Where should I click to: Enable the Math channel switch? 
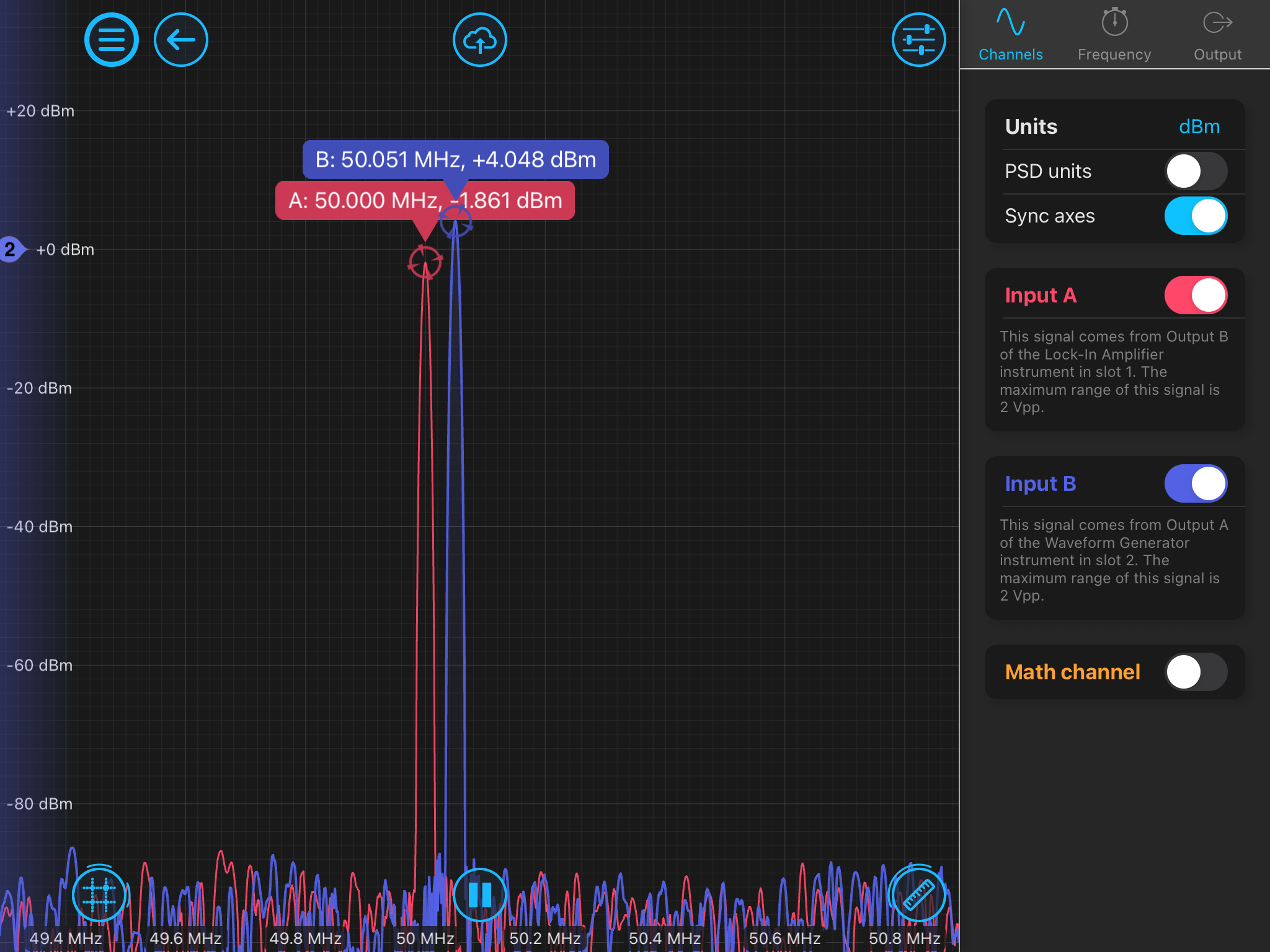[x=1196, y=672]
